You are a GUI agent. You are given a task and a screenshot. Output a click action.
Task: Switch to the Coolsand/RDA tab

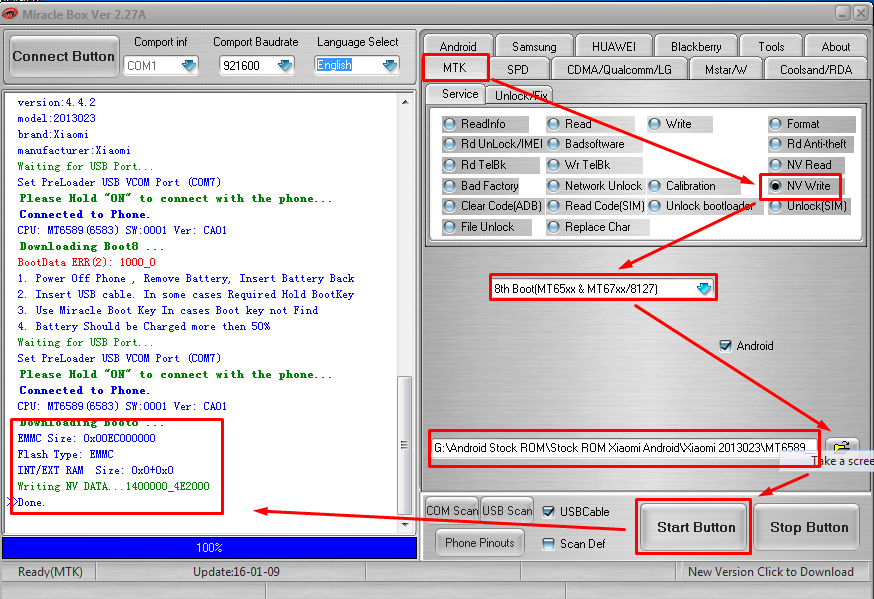click(x=815, y=70)
